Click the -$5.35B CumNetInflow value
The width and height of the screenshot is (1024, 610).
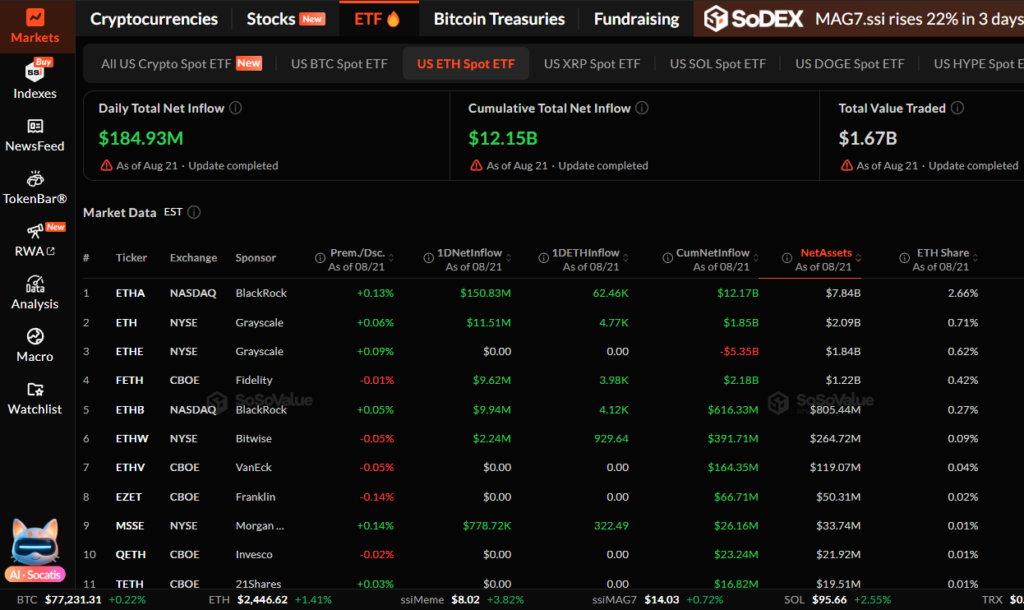click(x=739, y=351)
